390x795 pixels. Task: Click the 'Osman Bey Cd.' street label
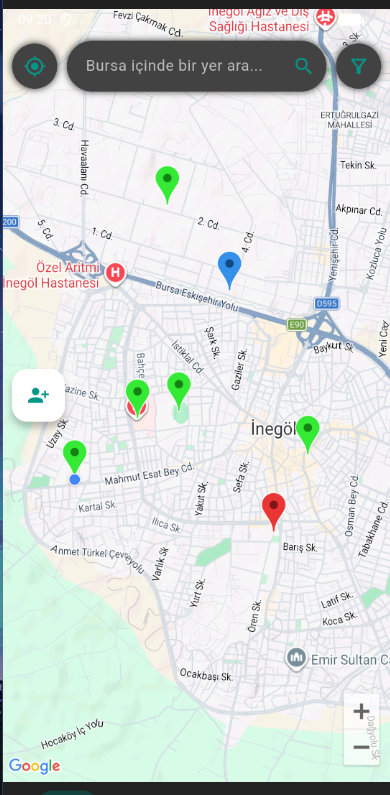point(351,505)
